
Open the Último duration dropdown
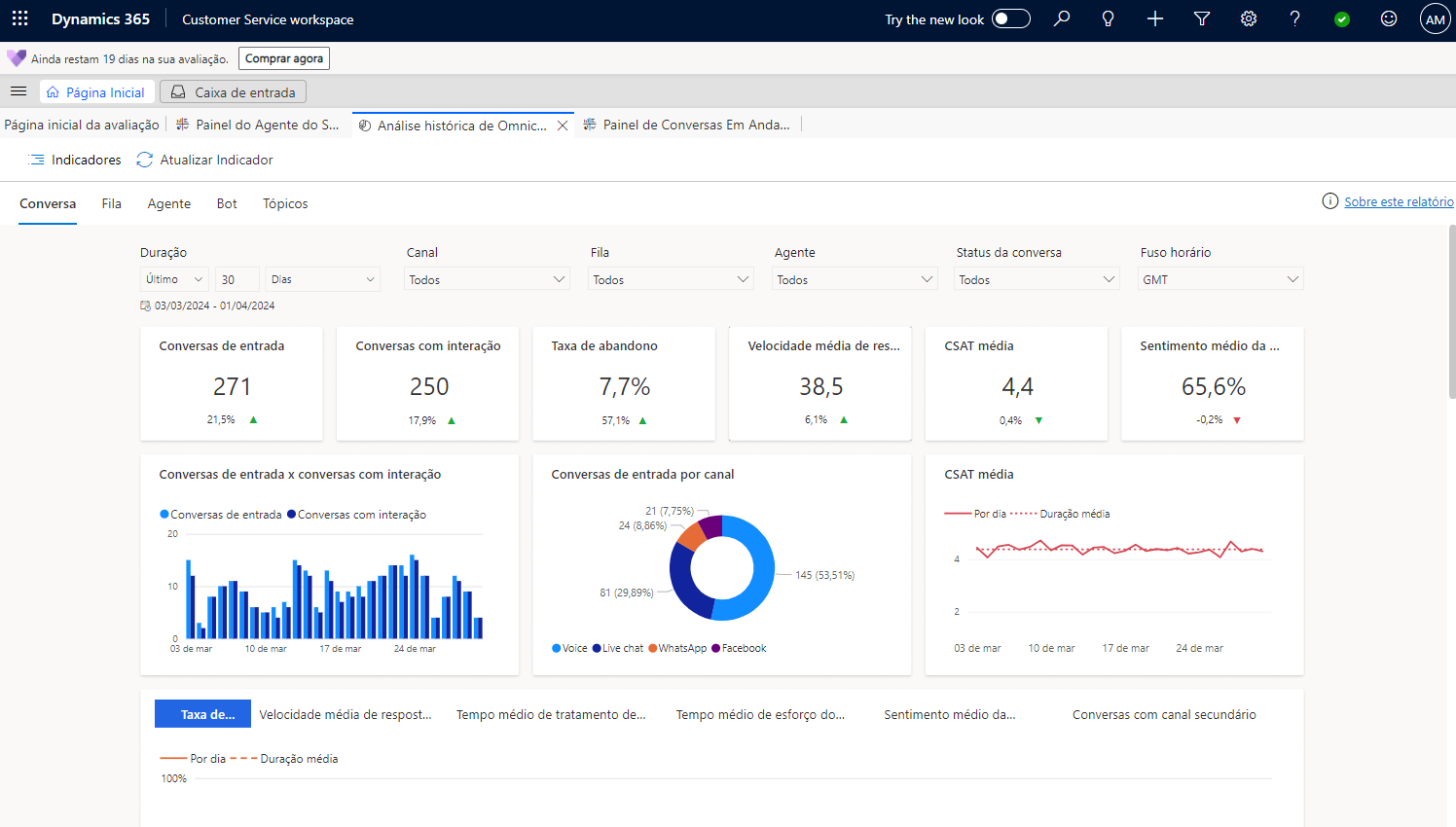(174, 279)
